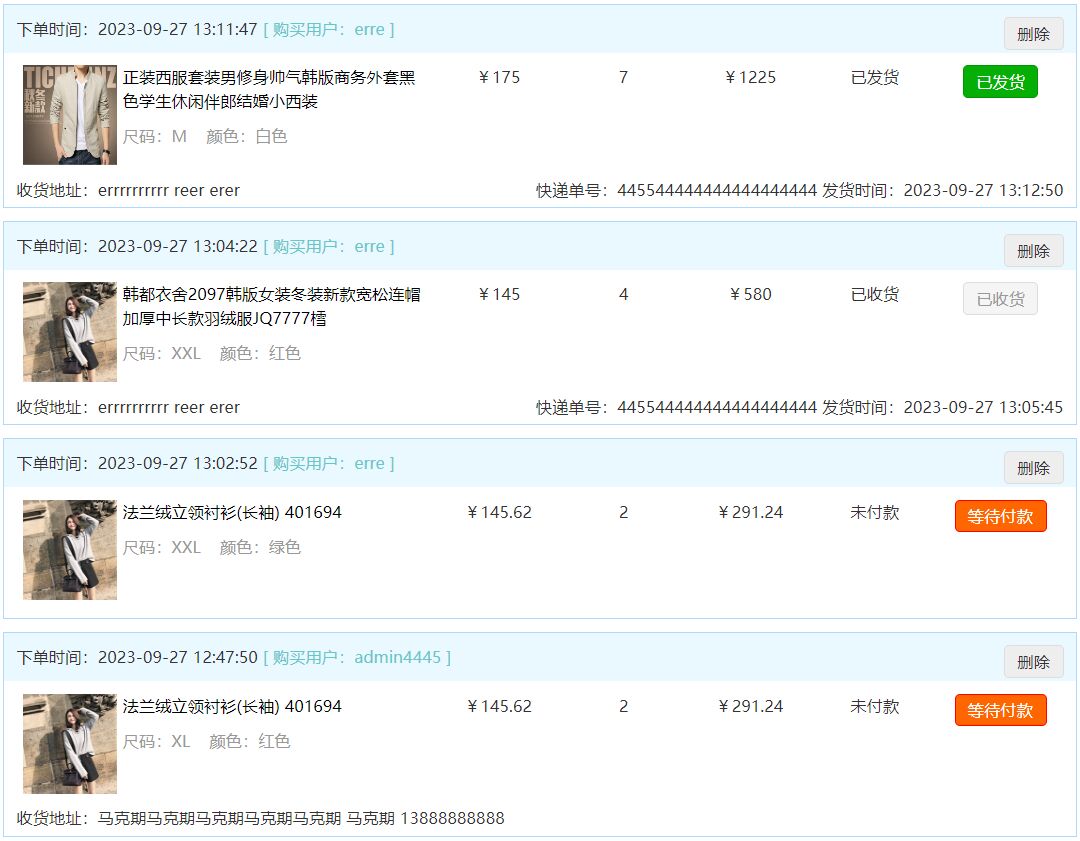Viewport: 1080px width, 841px height.
Task: Remove admin4445's order with the 删除 button
Action: 1033,662
